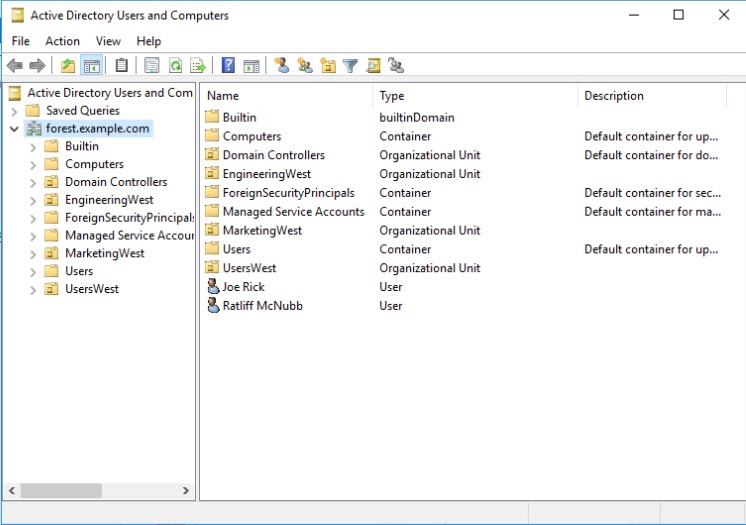The image size is (746, 525).
Task: Click the tree pane horizontal scrollbar right arrow
Action: pyautogui.click(x=187, y=491)
